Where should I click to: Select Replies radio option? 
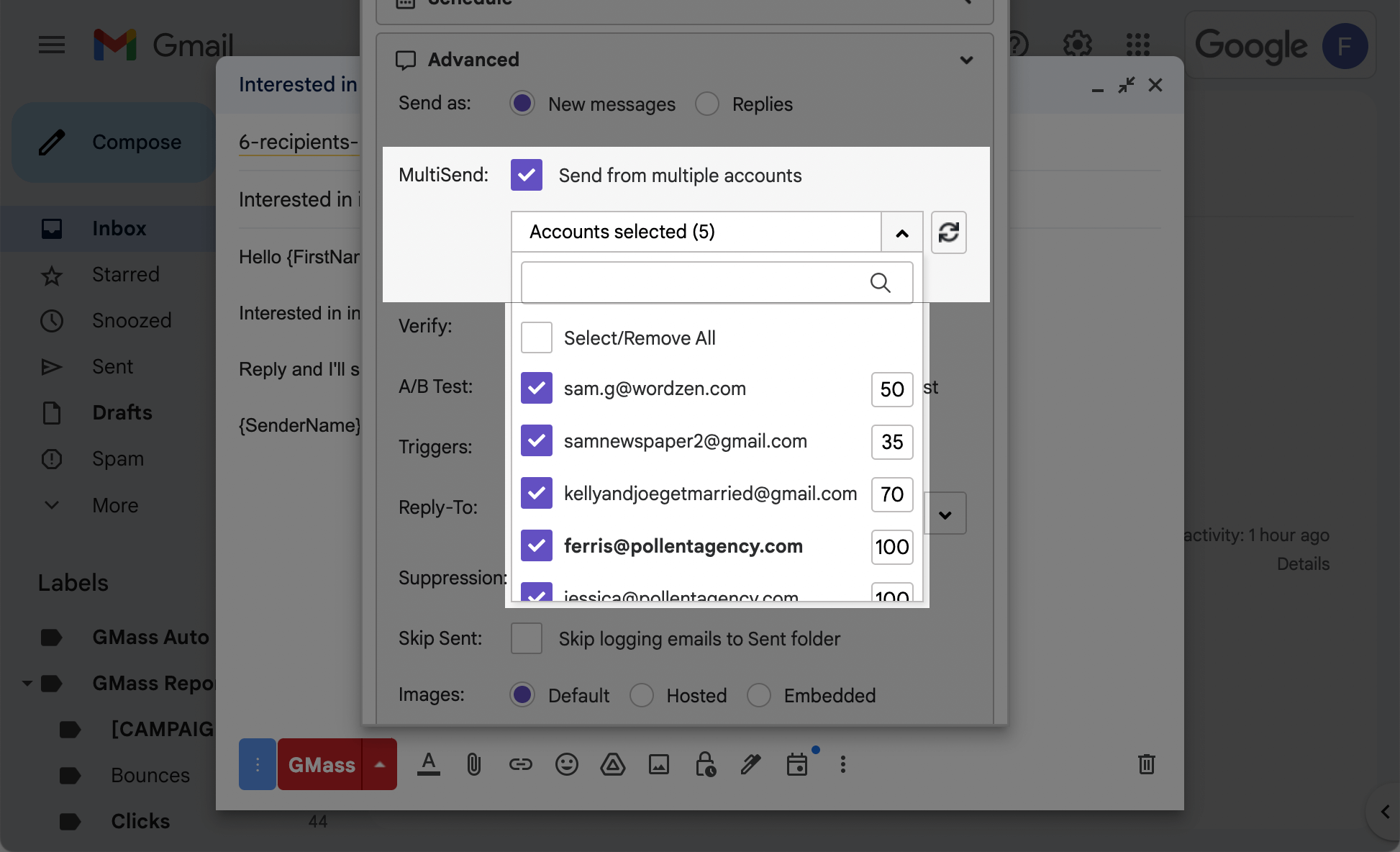pos(707,104)
